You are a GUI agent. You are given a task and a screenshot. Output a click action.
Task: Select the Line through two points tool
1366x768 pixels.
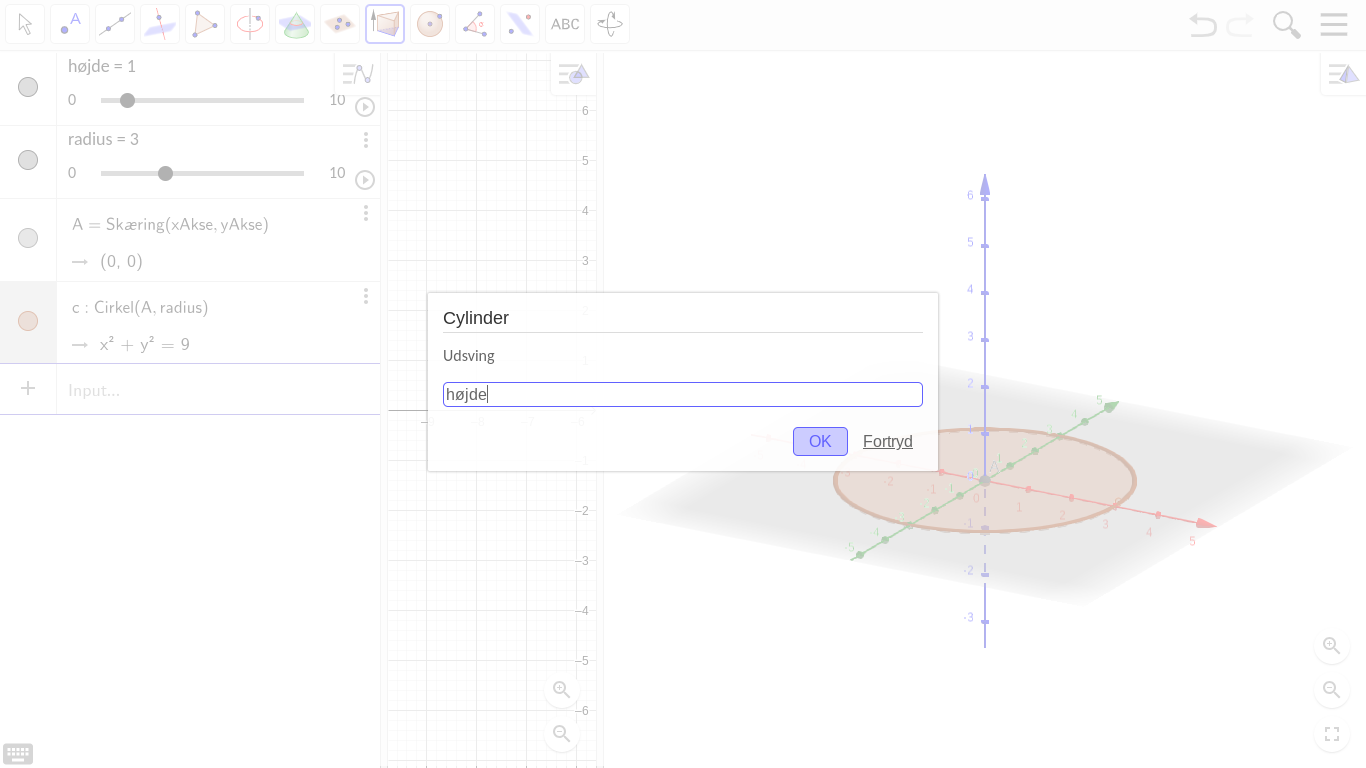(x=115, y=24)
